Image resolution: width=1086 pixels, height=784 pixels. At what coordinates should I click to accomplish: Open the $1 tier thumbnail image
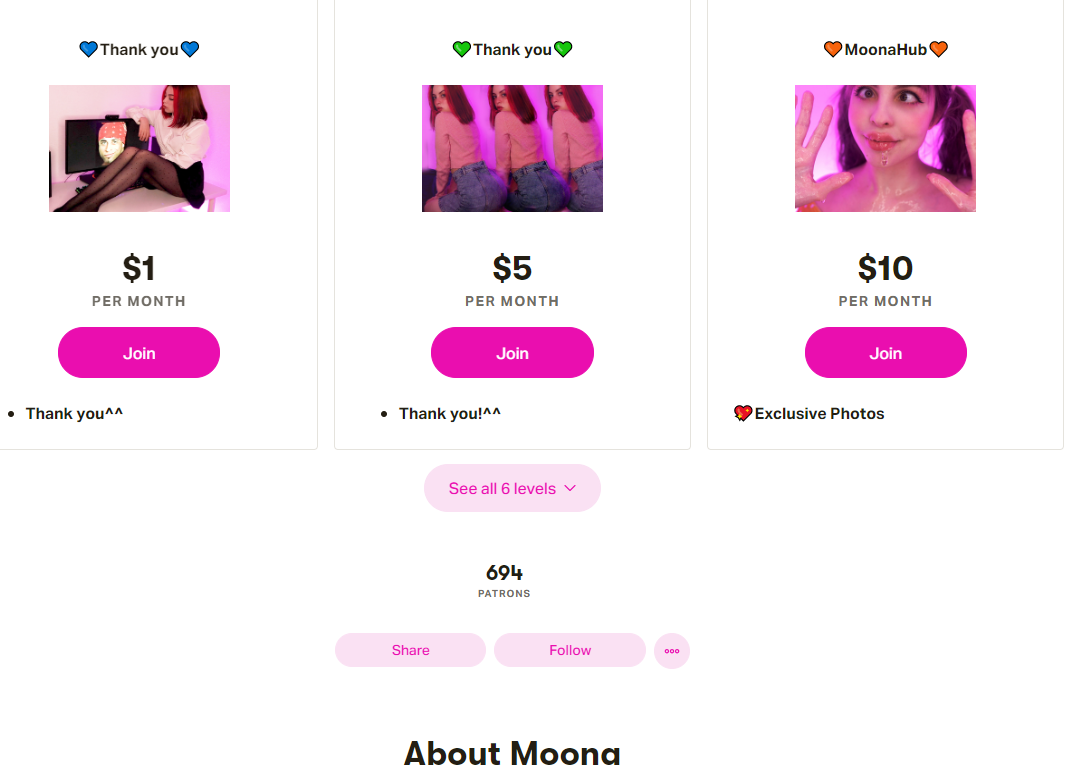pyautogui.click(x=139, y=148)
